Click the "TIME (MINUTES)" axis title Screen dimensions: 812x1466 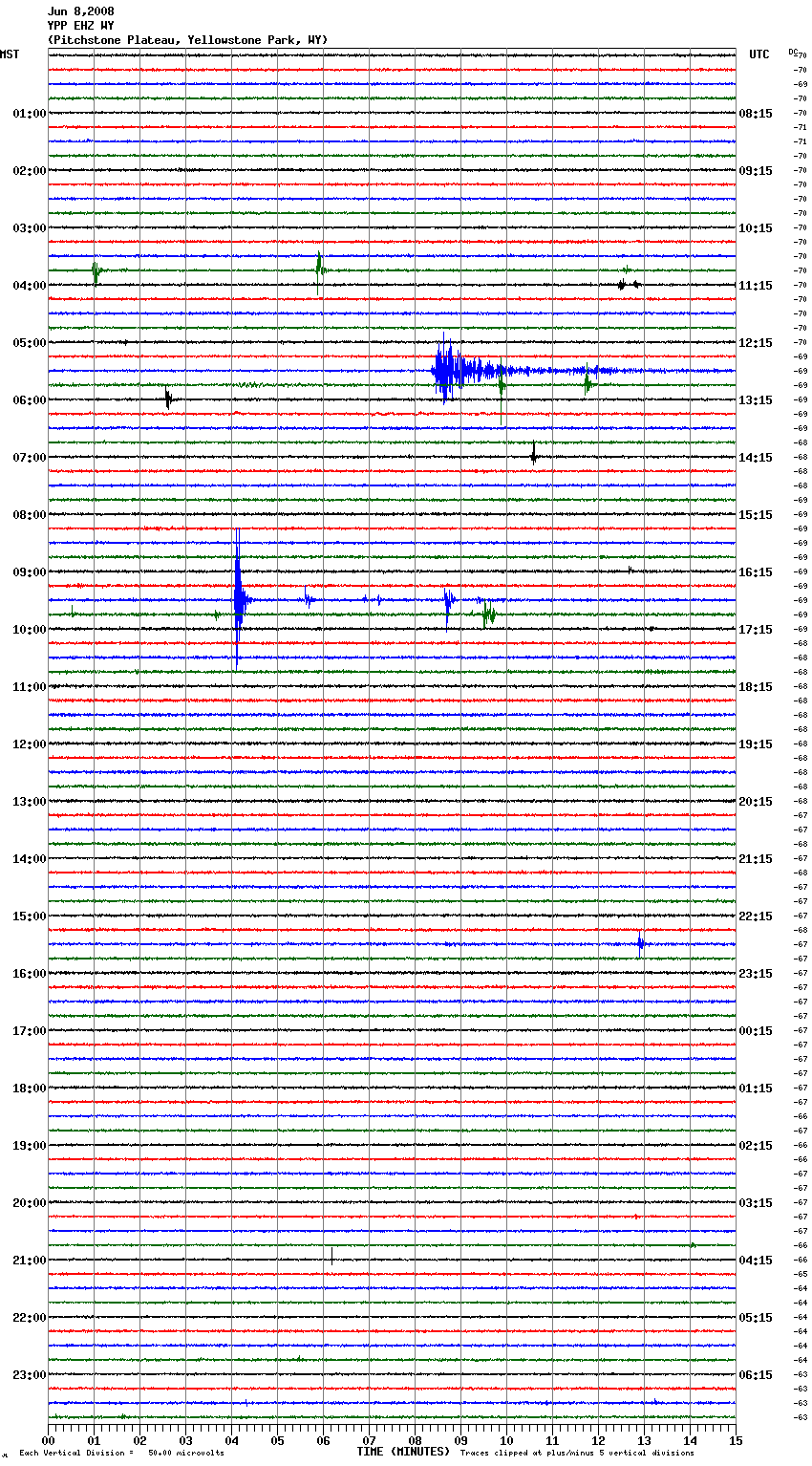(x=403, y=1452)
